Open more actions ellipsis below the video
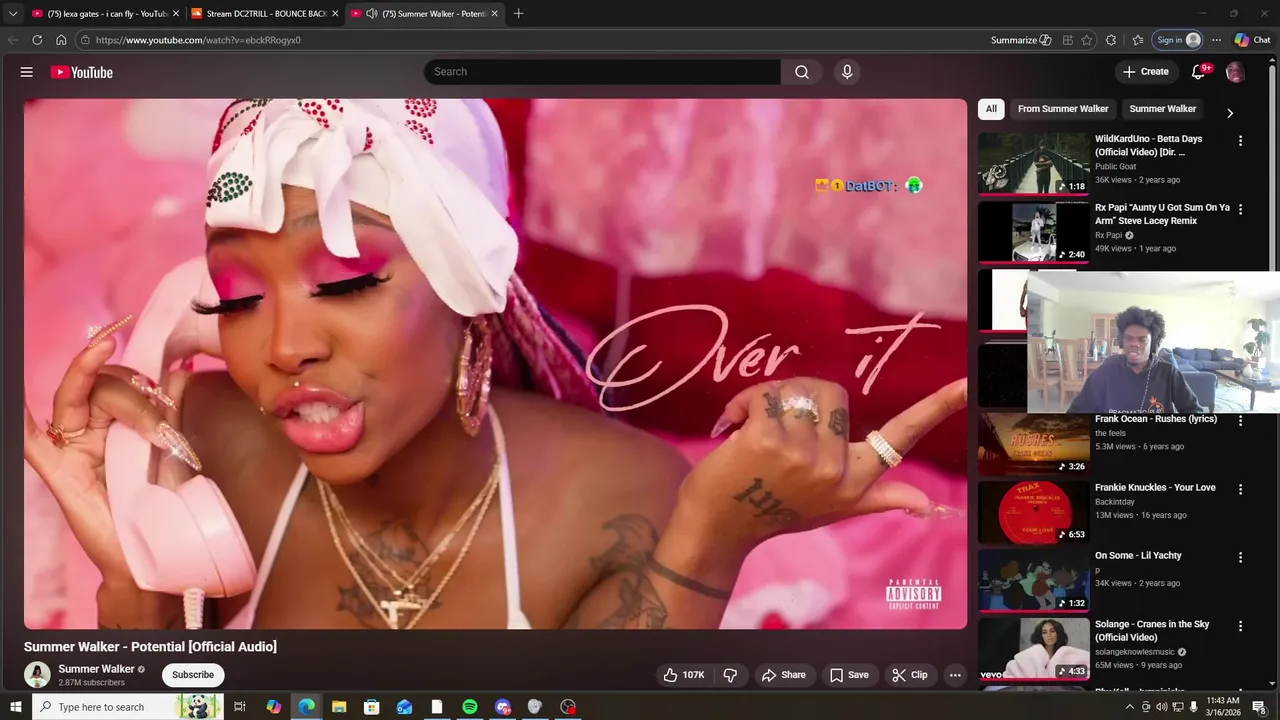Screen dimensions: 1280x720 pyautogui.click(x=955, y=675)
